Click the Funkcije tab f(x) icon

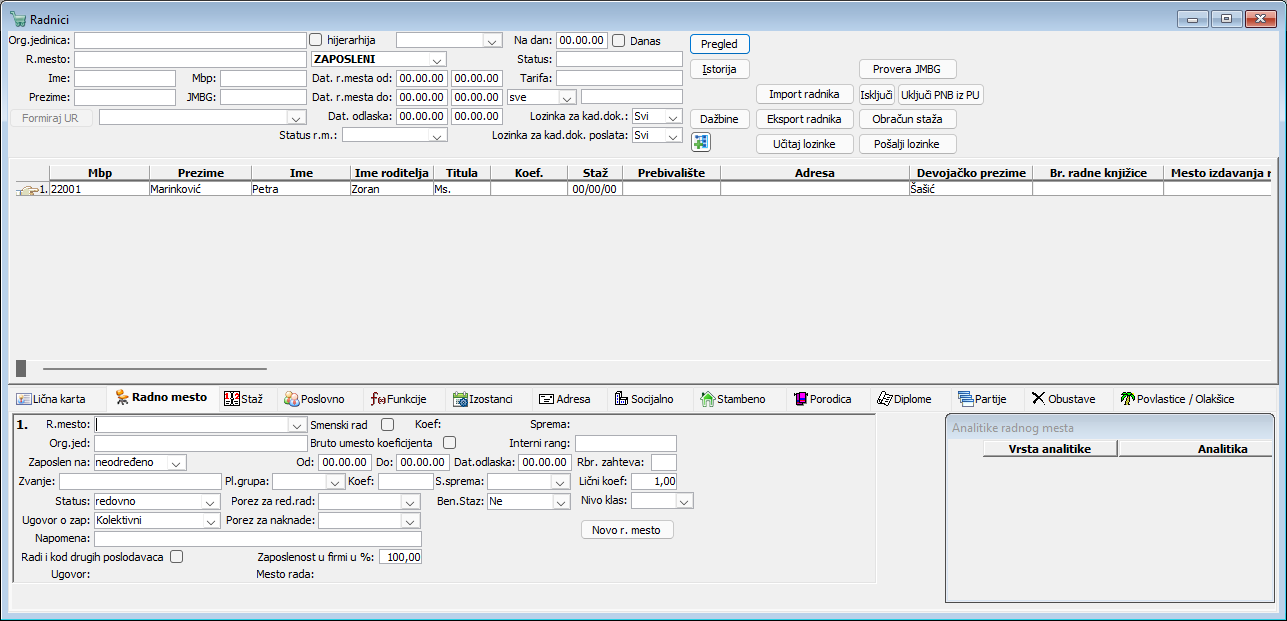[x=377, y=399]
